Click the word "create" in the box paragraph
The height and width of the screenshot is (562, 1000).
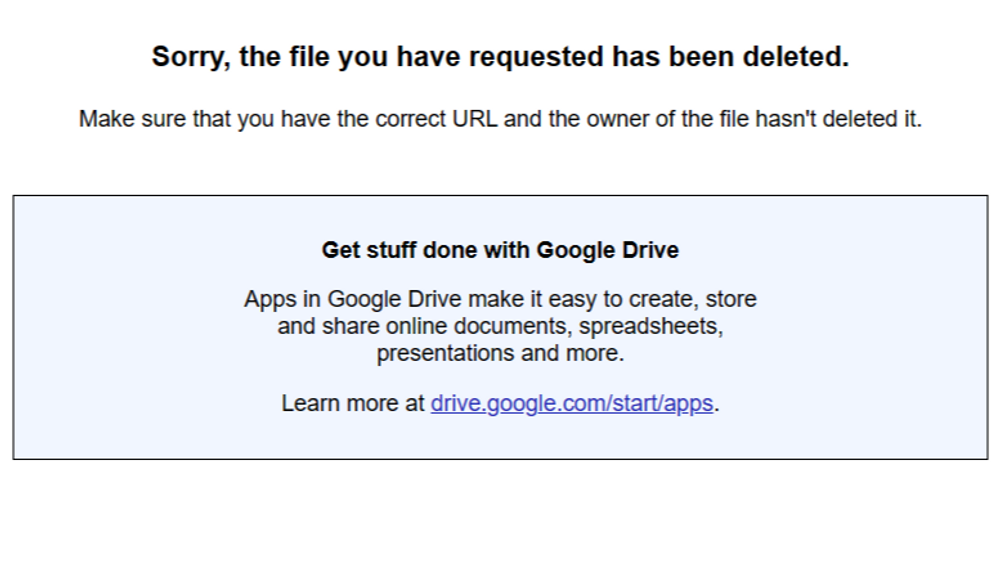(664, 300)
